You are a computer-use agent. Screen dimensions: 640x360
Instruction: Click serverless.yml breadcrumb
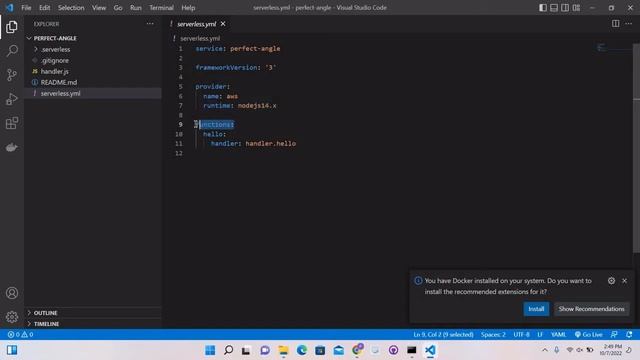point(200,38)
